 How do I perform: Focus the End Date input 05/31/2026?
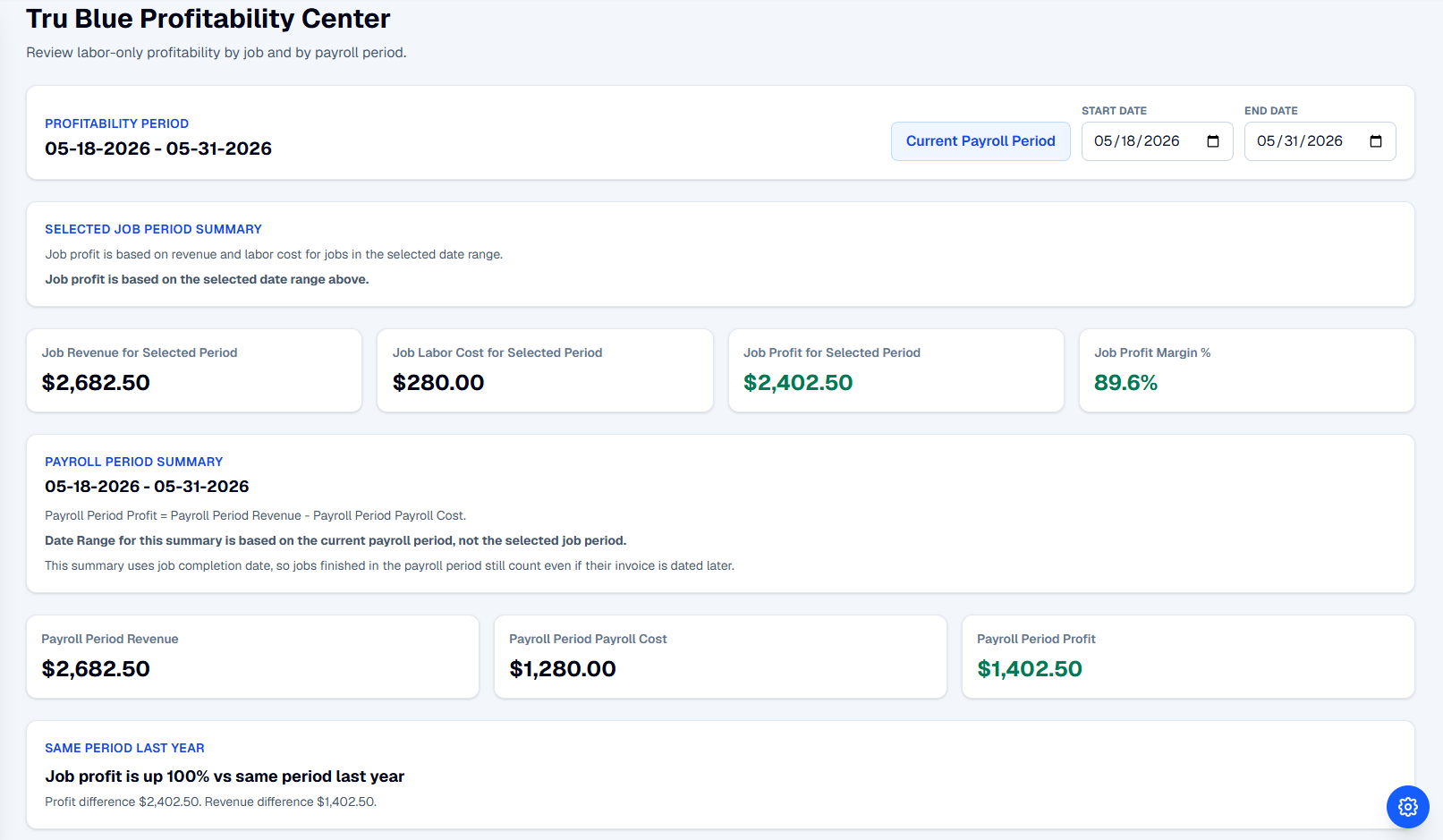[x=1320, y=141]
